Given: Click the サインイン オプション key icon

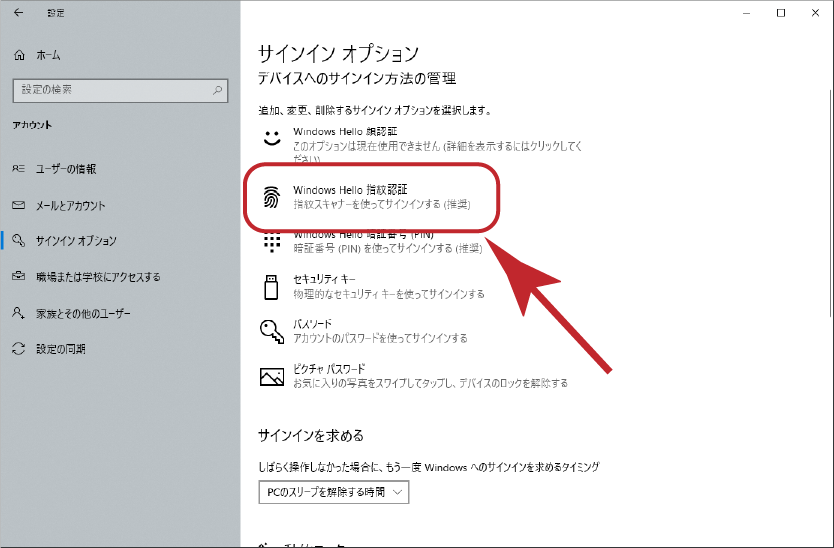Looking at the screenshot, I should click(x=19, y=240).
